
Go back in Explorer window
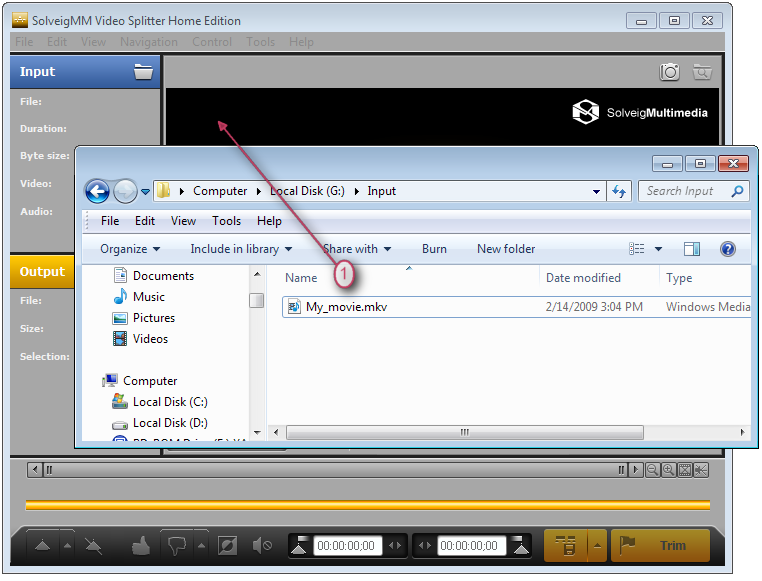coord(98,191)
